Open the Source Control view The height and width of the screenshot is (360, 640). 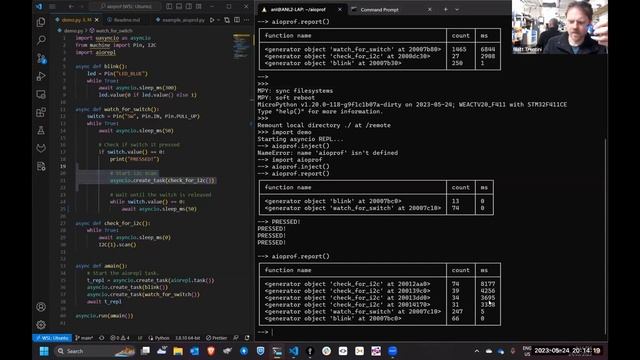pyautogui.click(x=41, y=58)
